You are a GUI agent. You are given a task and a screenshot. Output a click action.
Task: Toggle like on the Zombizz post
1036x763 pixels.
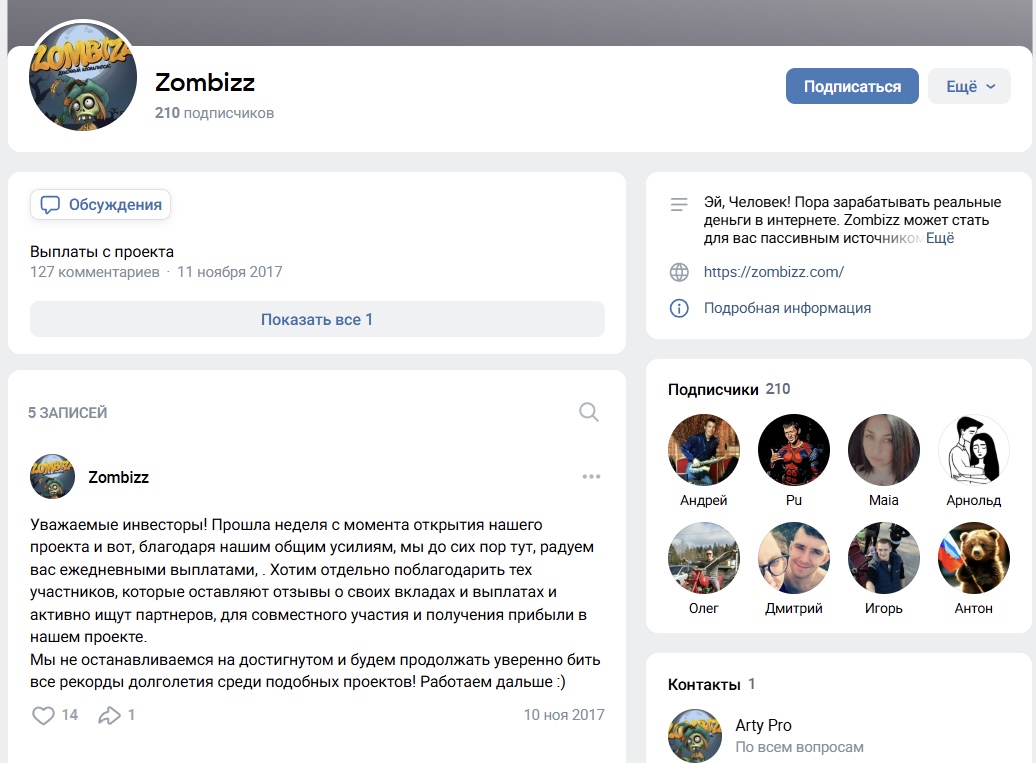pyautogui.click(x=42, y=715)
